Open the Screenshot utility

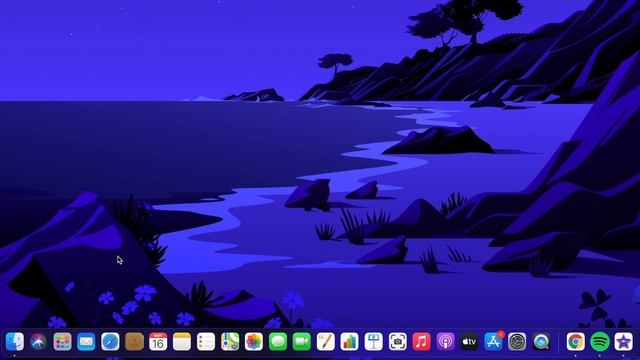pos(398,342)
